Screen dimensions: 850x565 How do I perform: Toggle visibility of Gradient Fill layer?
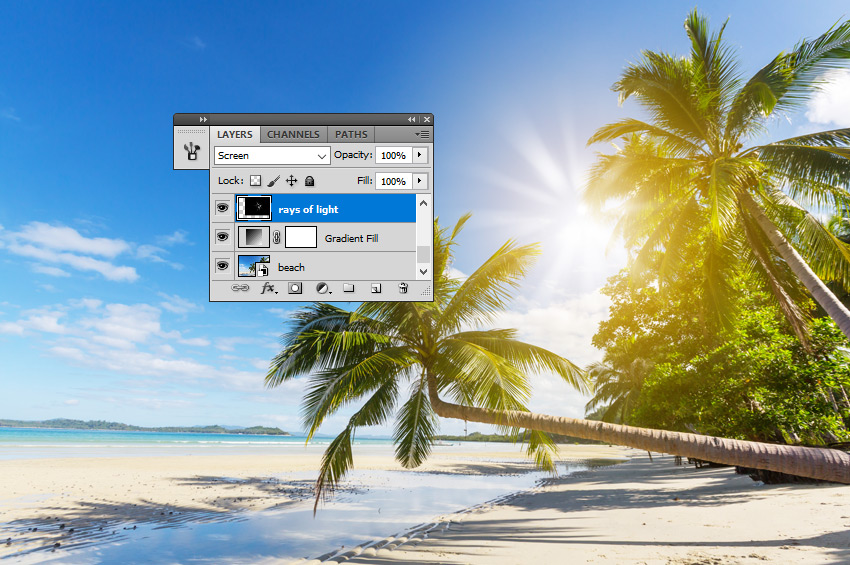(x=222, y=238)
